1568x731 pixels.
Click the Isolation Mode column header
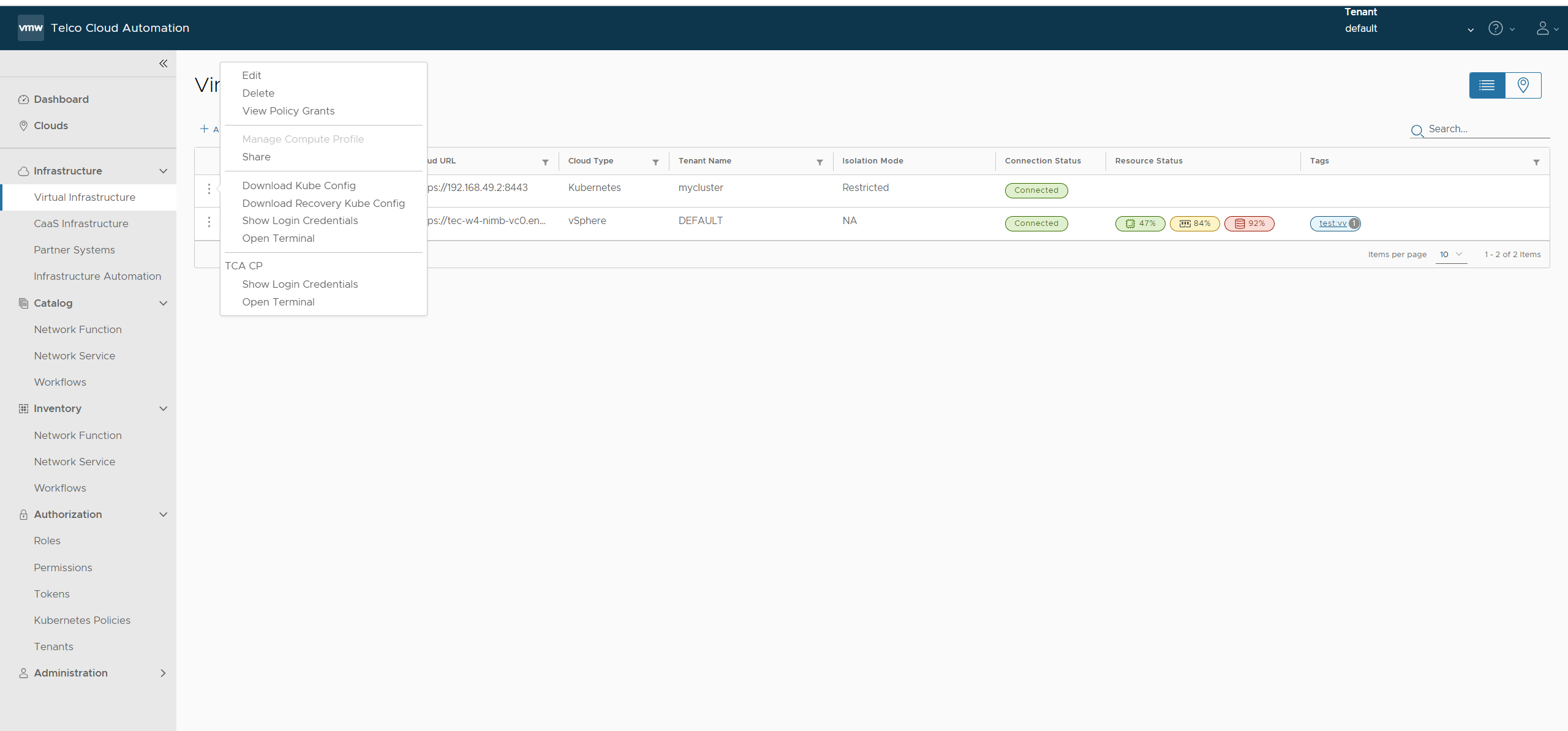pyautogui.click(x=872, y=161)
